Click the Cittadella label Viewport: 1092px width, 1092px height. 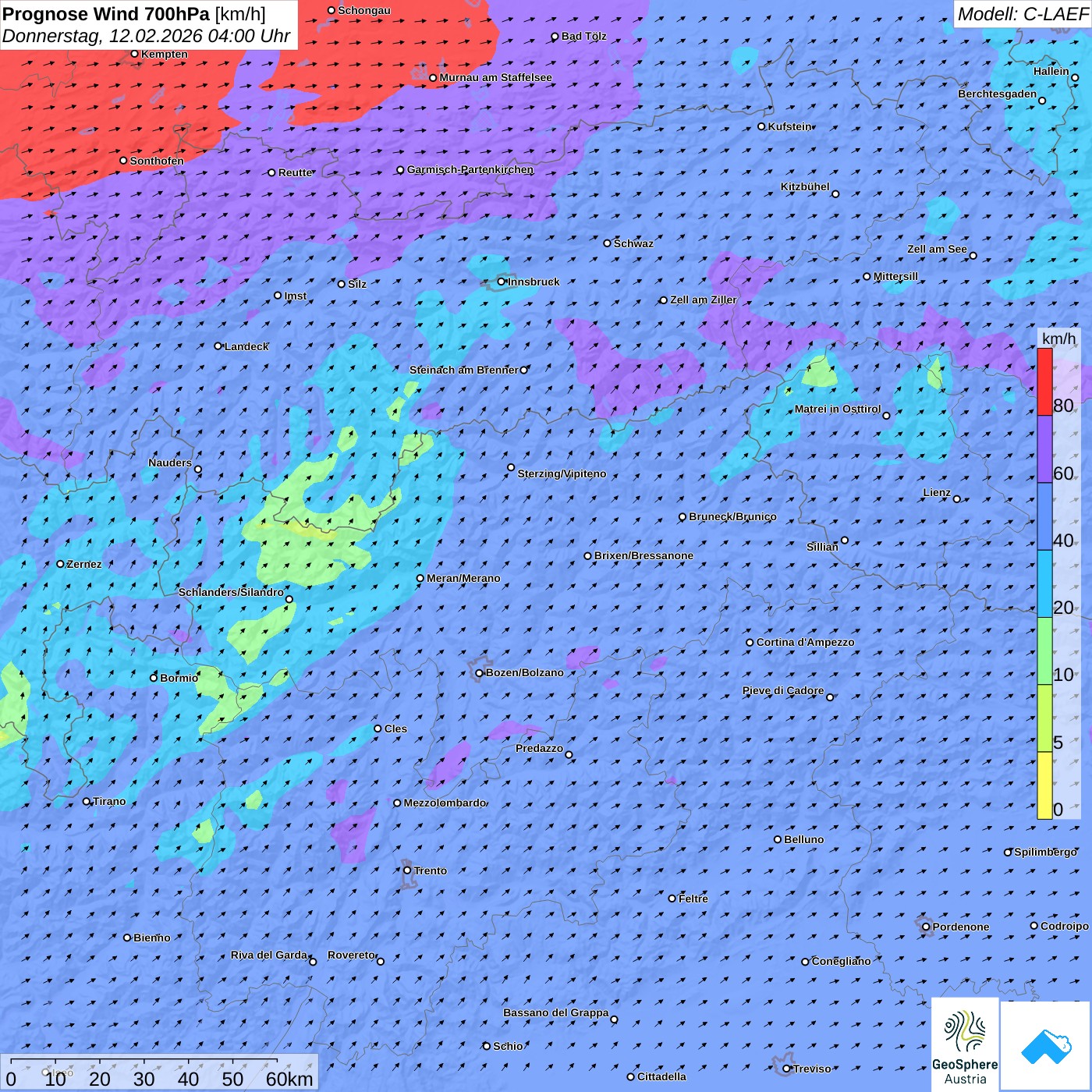[x=661, y=1076]
